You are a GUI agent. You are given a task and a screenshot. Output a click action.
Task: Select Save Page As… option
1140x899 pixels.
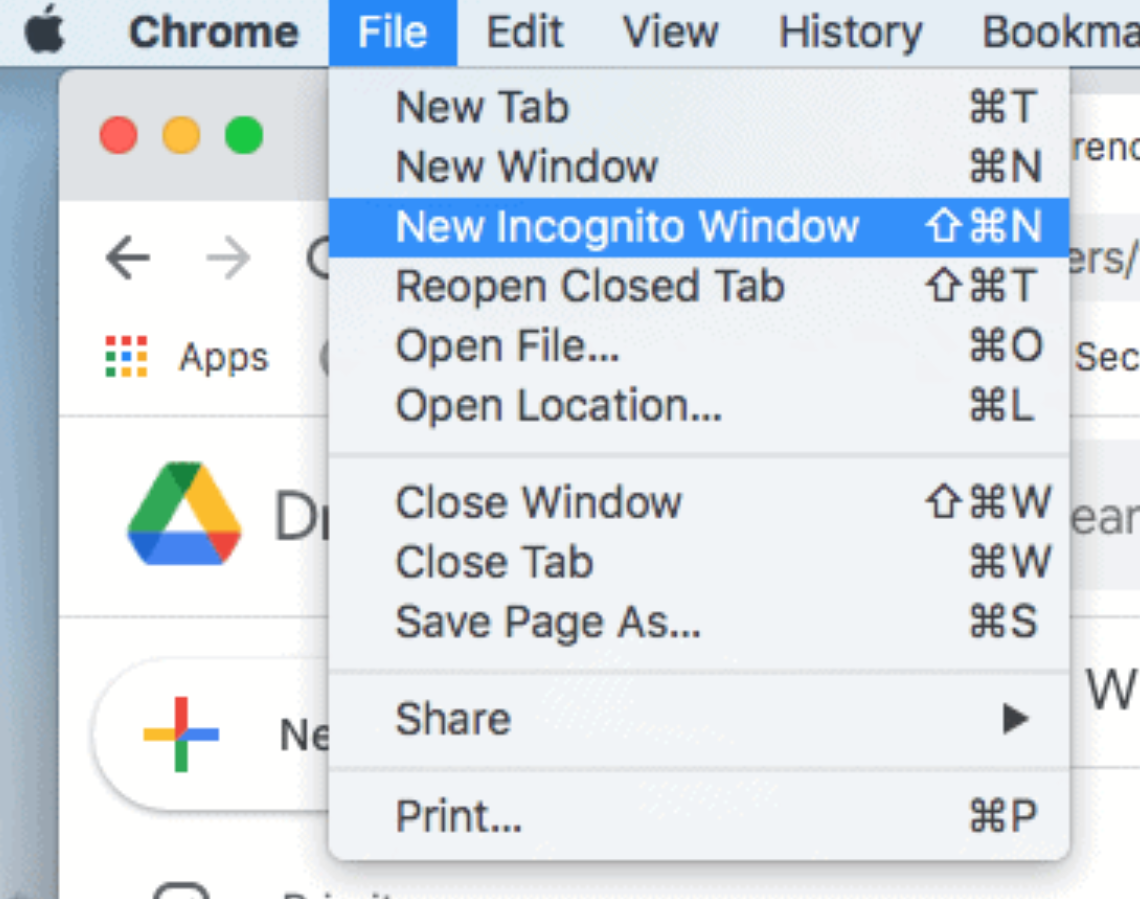(548, 622)
